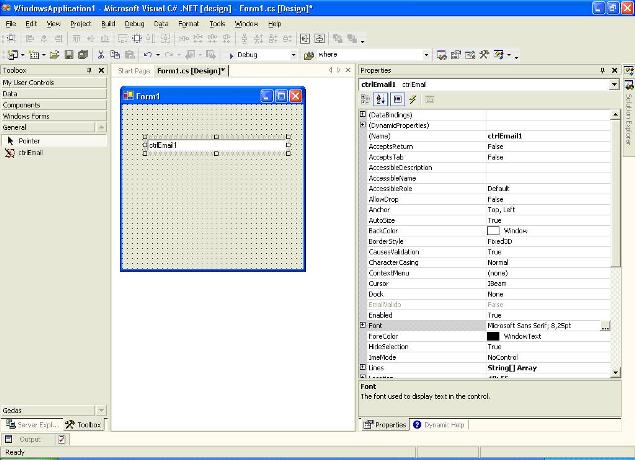The height and width of the screenshot is (460, 635).
Task: Click the Save floppy disk icon
Action: click(69, 55)
